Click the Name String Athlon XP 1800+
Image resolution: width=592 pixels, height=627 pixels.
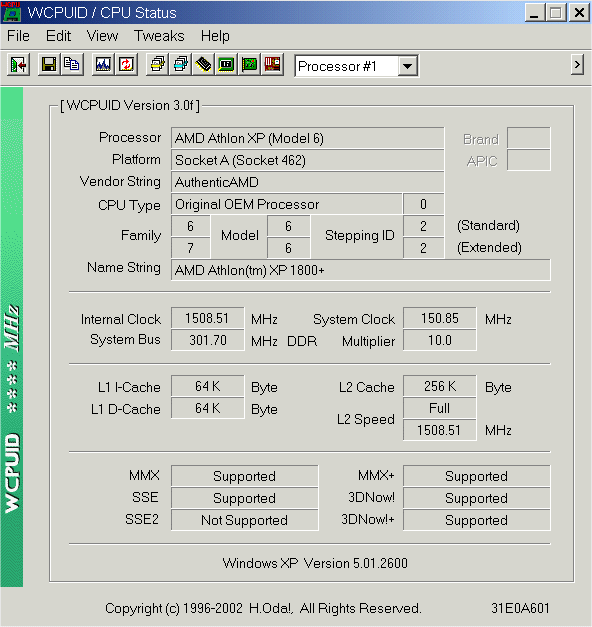point(361,270)
